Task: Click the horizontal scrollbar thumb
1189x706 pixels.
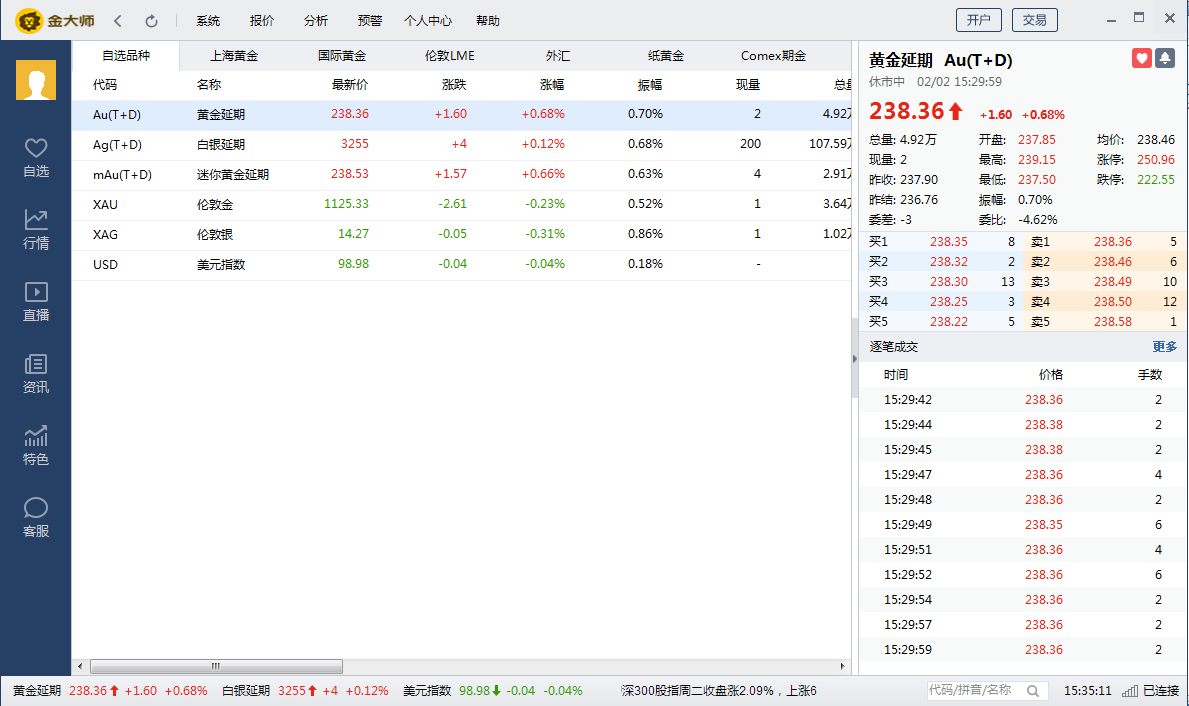Action: (x=216, y=667)
